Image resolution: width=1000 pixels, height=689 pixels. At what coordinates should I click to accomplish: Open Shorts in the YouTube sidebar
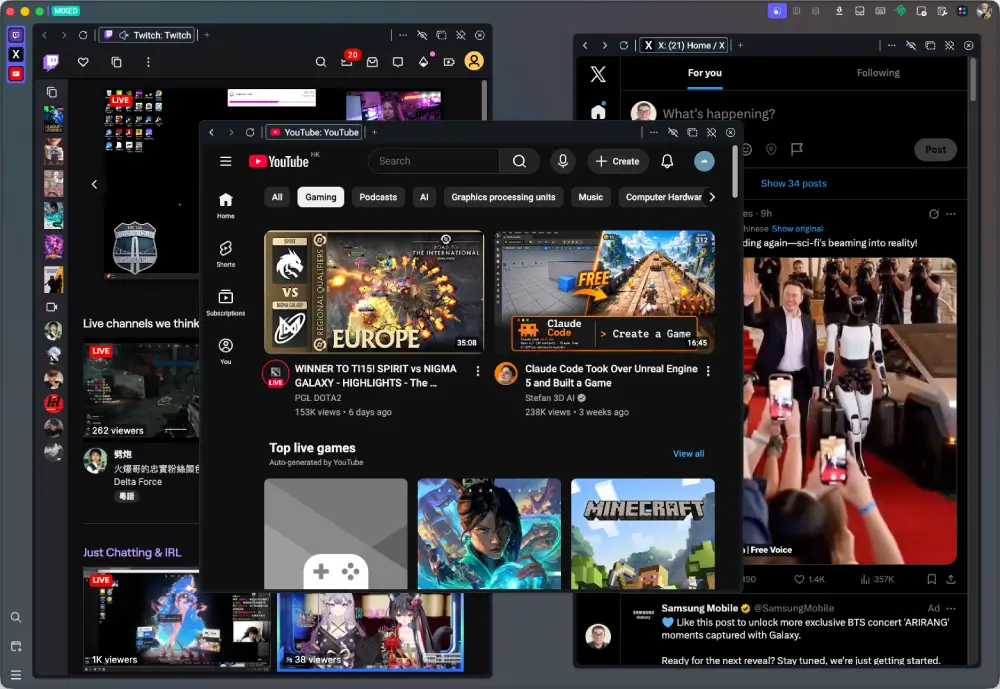click(x=226, y=254)
